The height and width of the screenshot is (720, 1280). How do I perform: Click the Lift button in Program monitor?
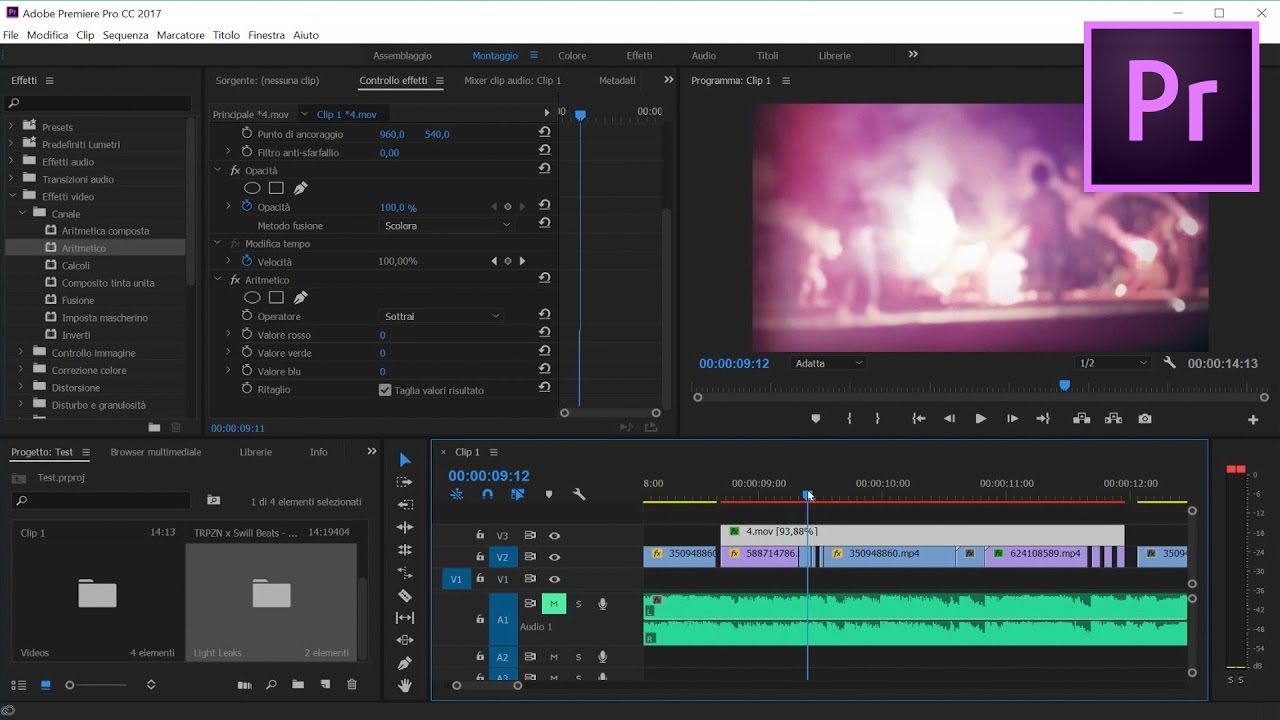1081,419
